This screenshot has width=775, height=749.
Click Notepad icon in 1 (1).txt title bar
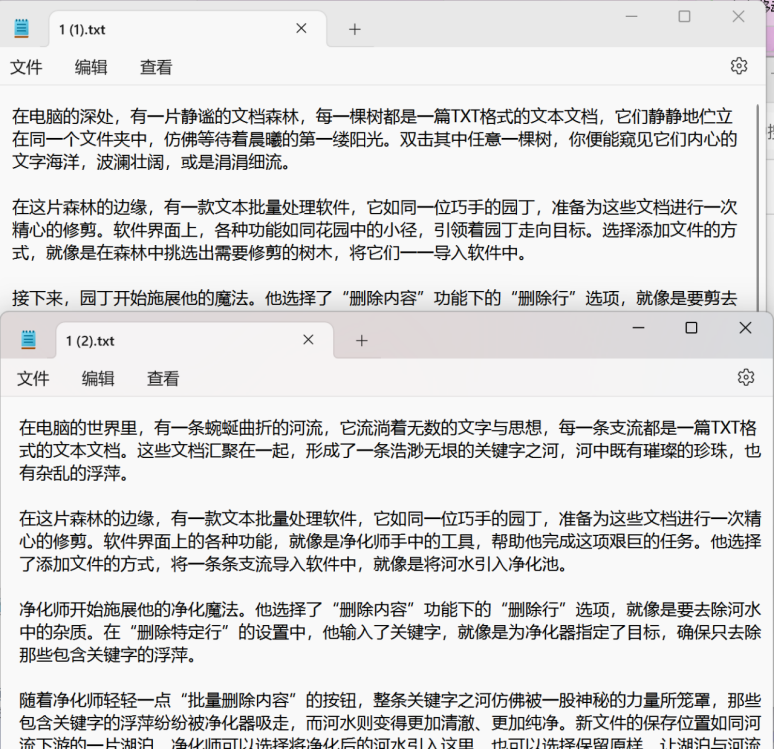(22, 29)
